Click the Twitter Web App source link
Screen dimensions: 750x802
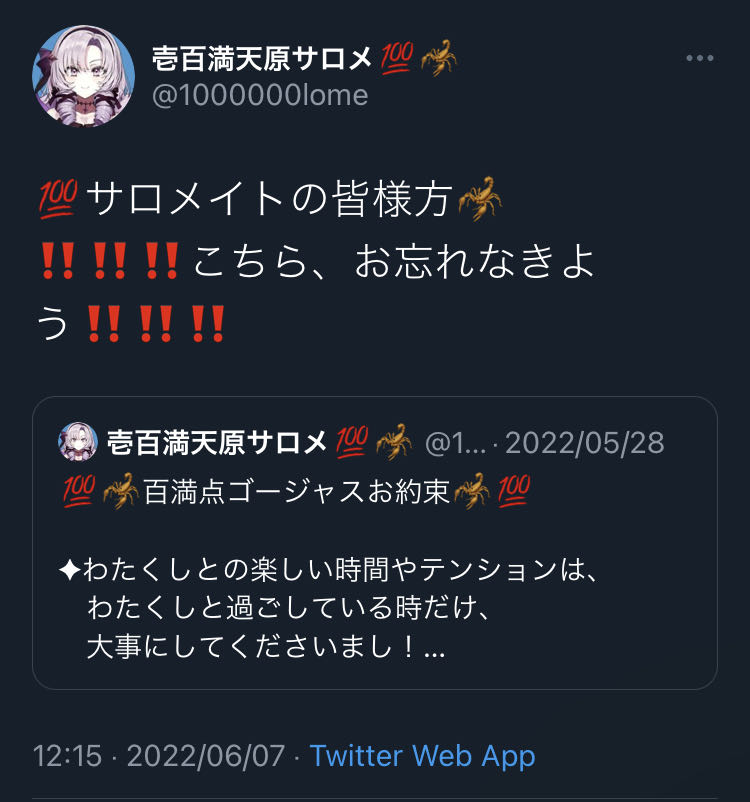click(x=422, y=756)
